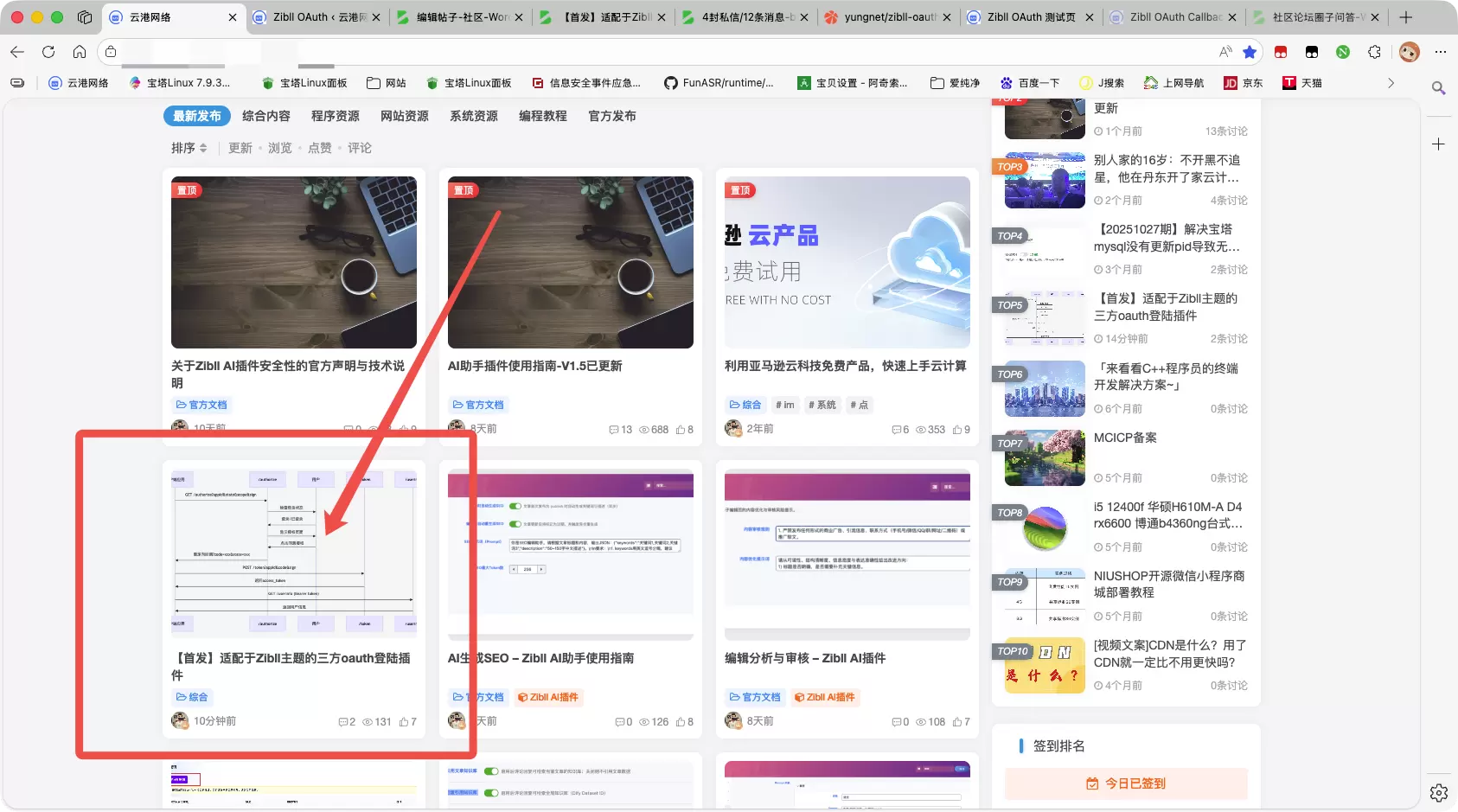Viewport: 1458px width, 812px height.
Task: Open the sidebar settings gear
Action: [x=1439, y=792]
